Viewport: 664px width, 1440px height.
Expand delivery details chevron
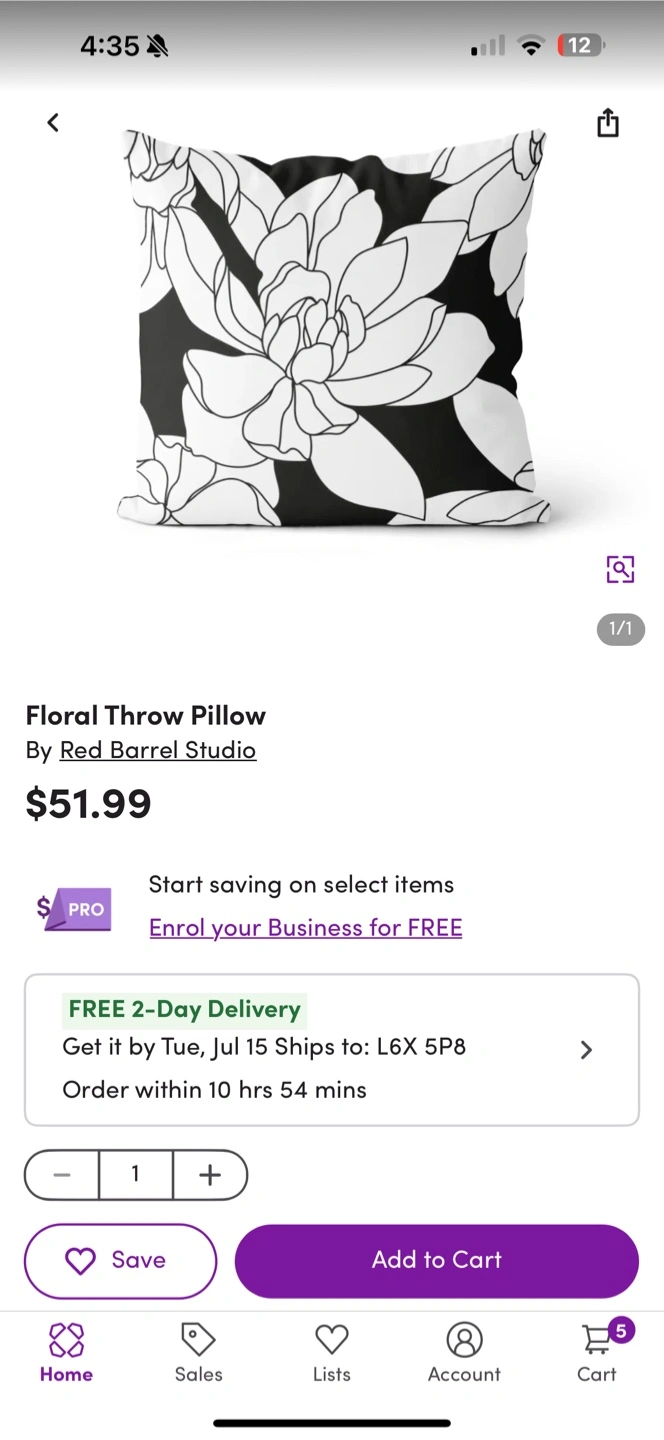(587, 1049)
